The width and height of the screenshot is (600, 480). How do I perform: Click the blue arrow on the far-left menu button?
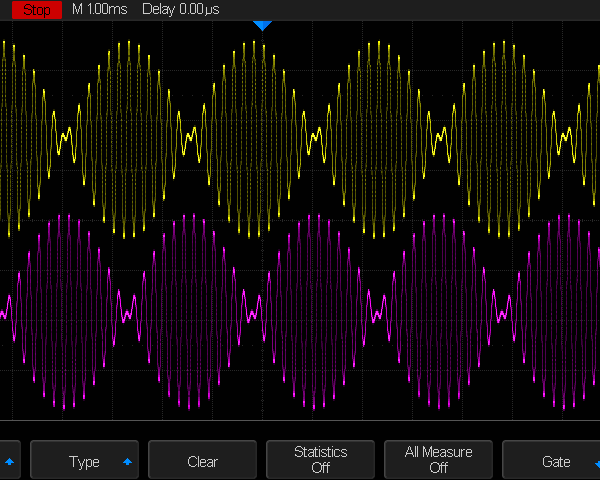[10, 462]
